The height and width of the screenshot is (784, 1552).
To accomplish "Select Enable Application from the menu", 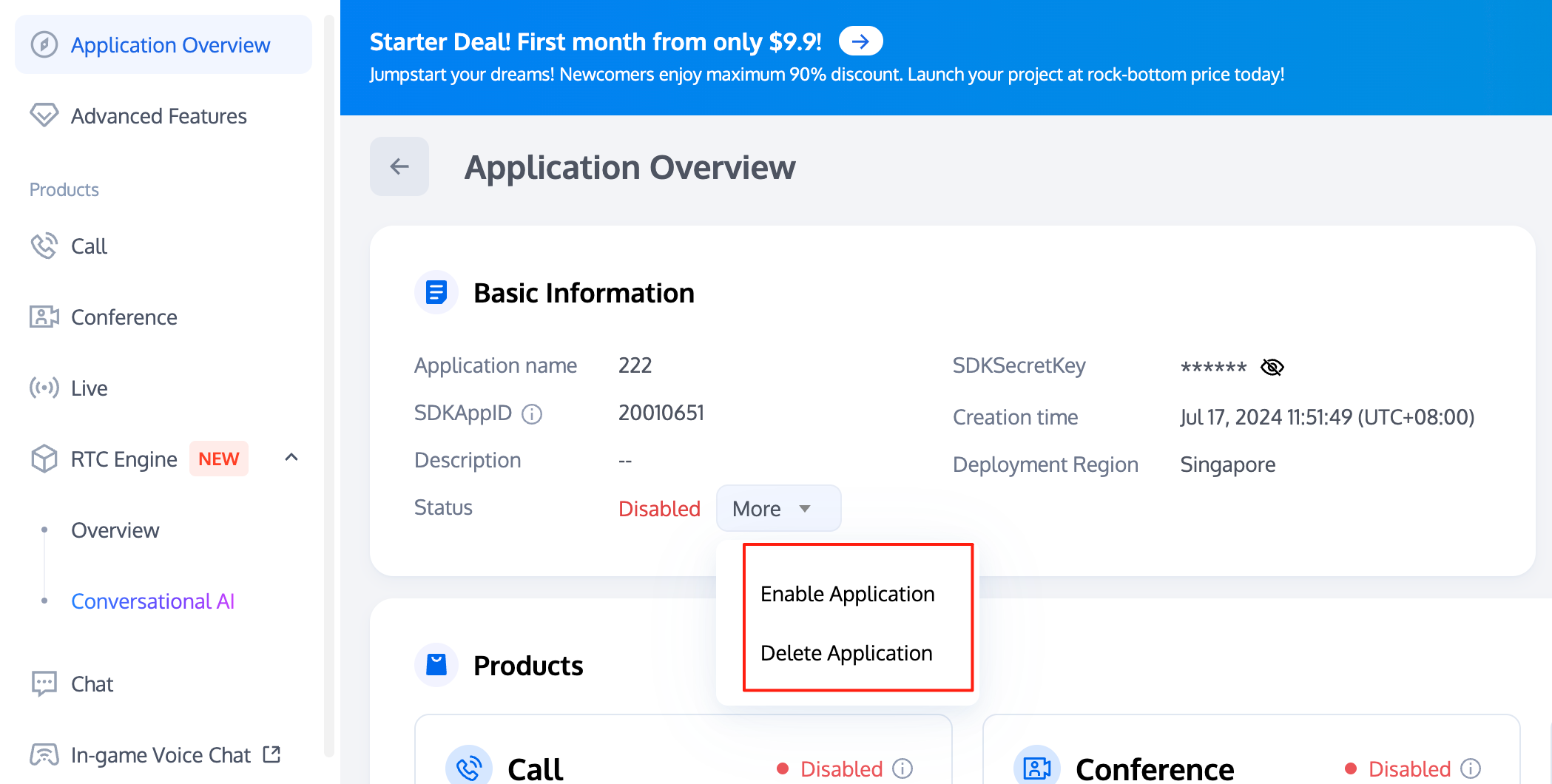I will (x=847, y=594).
